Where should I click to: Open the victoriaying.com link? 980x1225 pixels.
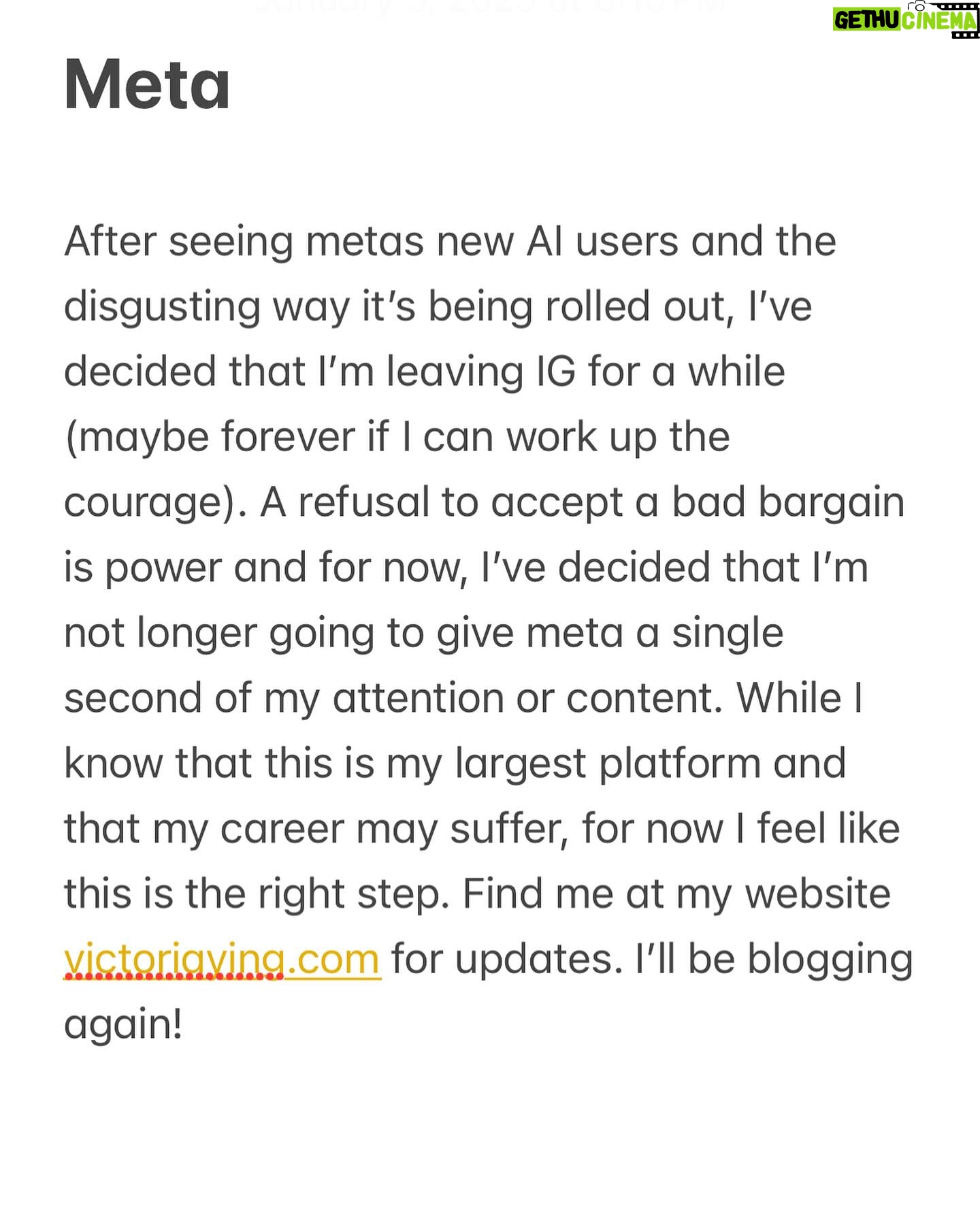click(x=223, y=960)
